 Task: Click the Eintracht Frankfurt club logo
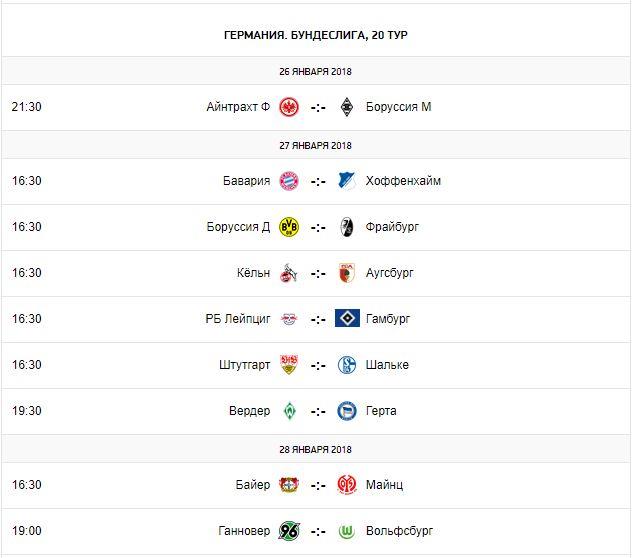coord(289,107)
